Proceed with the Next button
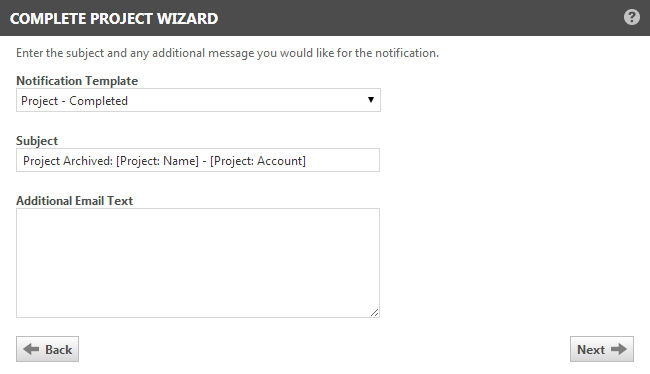 coord(601,349)
